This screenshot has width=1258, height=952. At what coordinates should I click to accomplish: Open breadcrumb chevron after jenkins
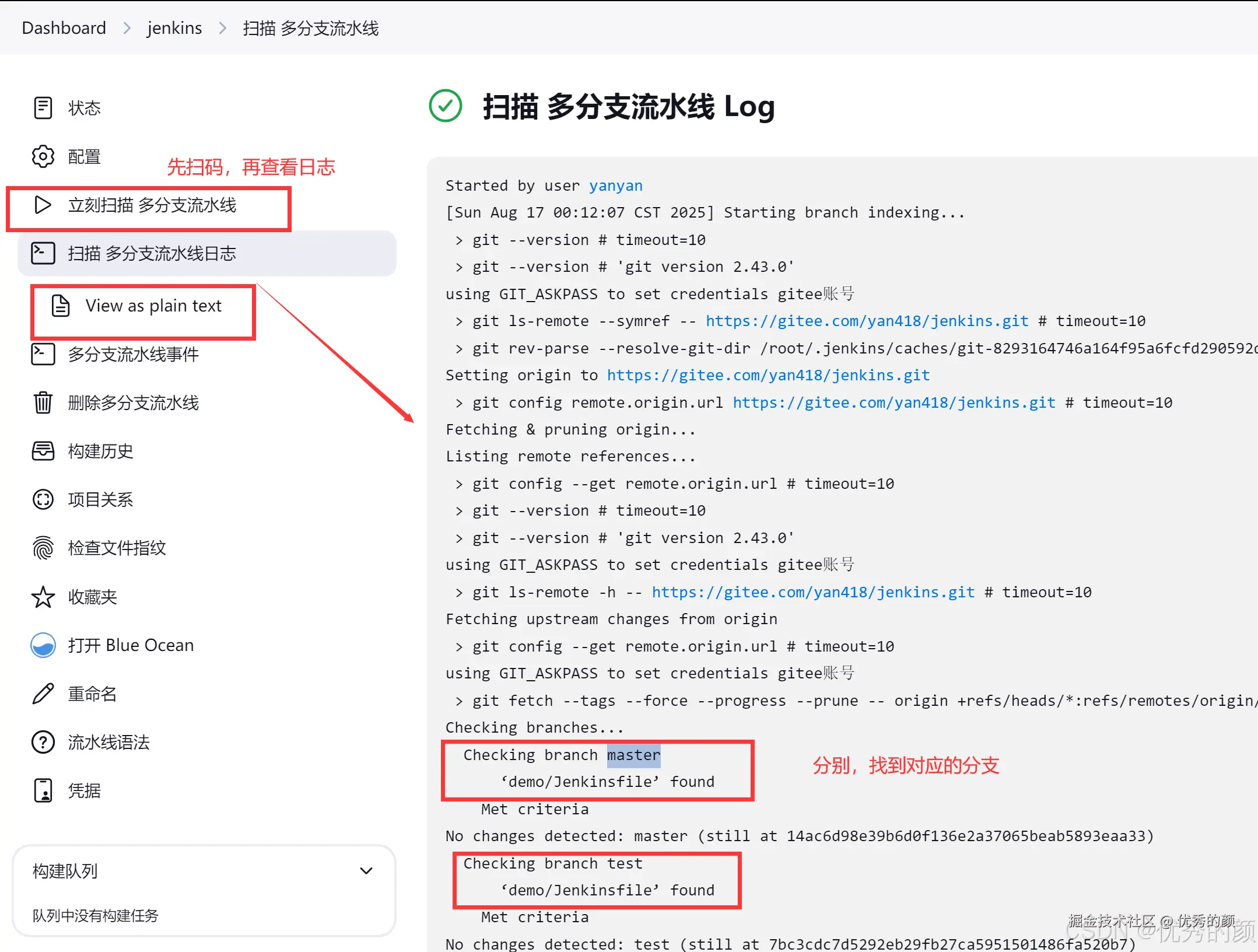222,28
